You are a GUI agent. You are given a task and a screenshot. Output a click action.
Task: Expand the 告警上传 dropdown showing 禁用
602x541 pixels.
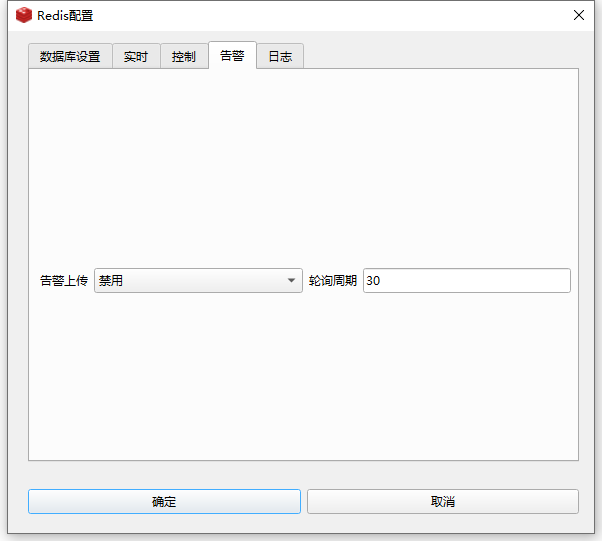tap(198, 281)
